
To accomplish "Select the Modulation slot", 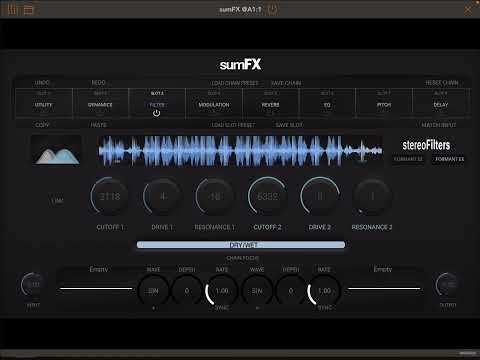I will [214, 104].
